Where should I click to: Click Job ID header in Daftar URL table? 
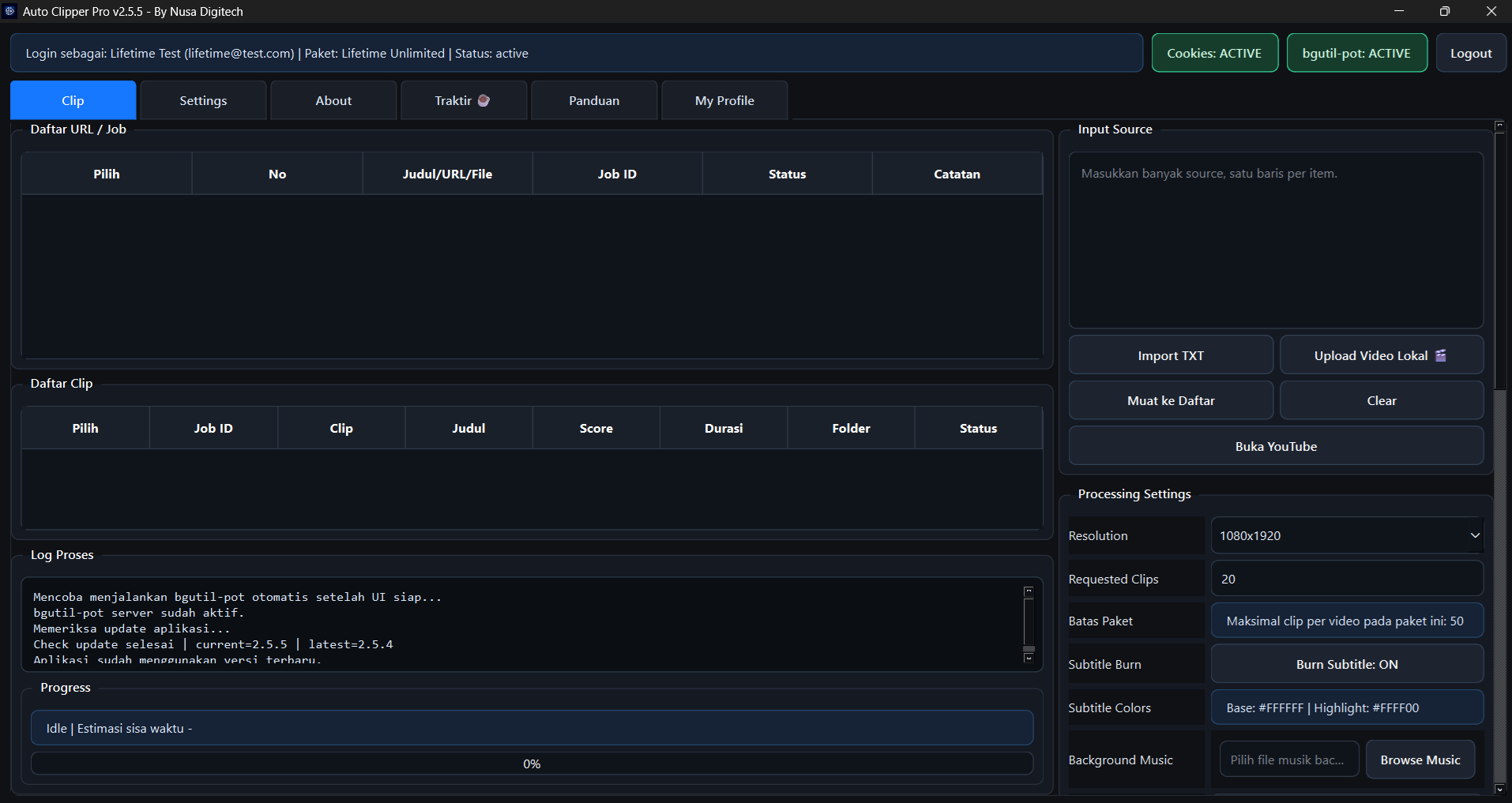(617, 174)
